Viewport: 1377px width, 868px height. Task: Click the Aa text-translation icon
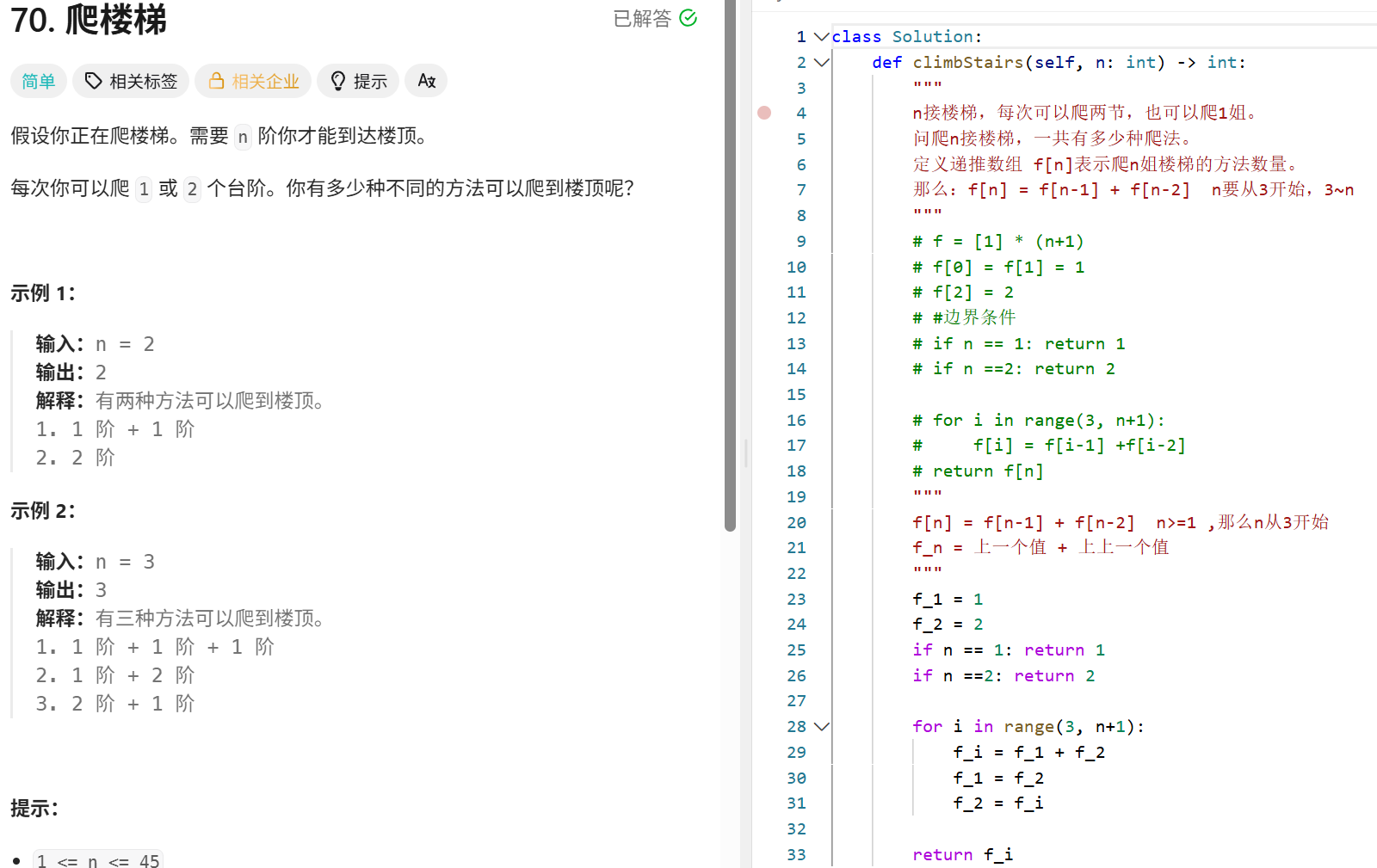tap(426, 81)
